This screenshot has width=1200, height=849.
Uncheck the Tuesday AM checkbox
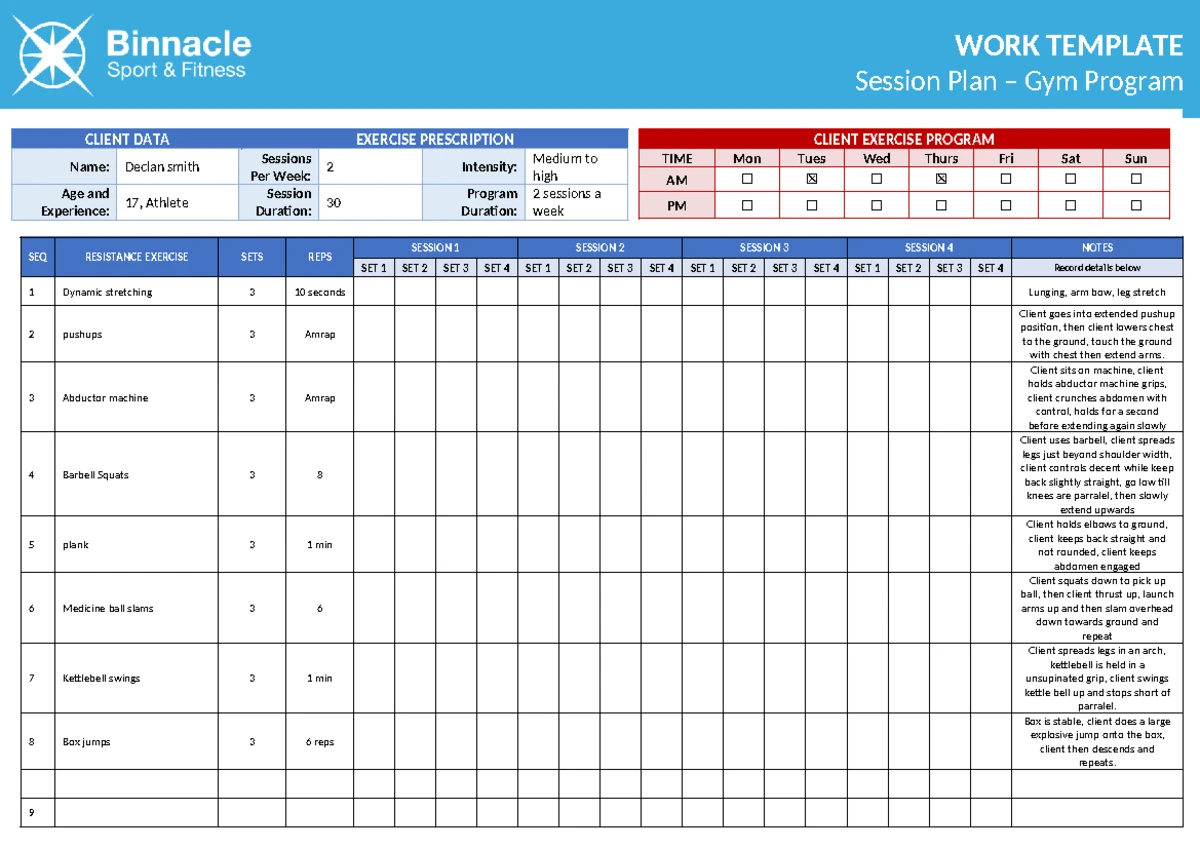pos(811,180)
